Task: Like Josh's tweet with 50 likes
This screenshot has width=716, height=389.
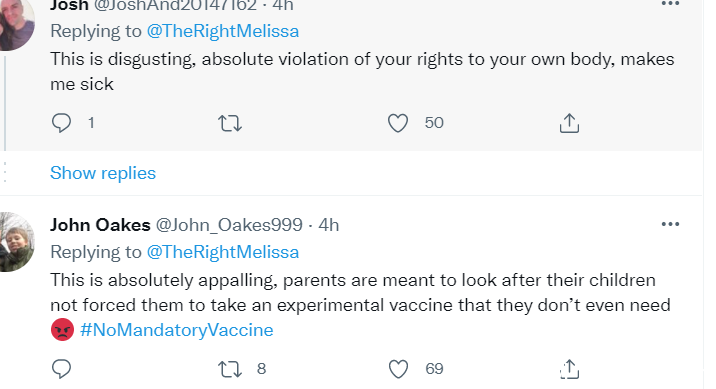Action: tap(398, 123)
